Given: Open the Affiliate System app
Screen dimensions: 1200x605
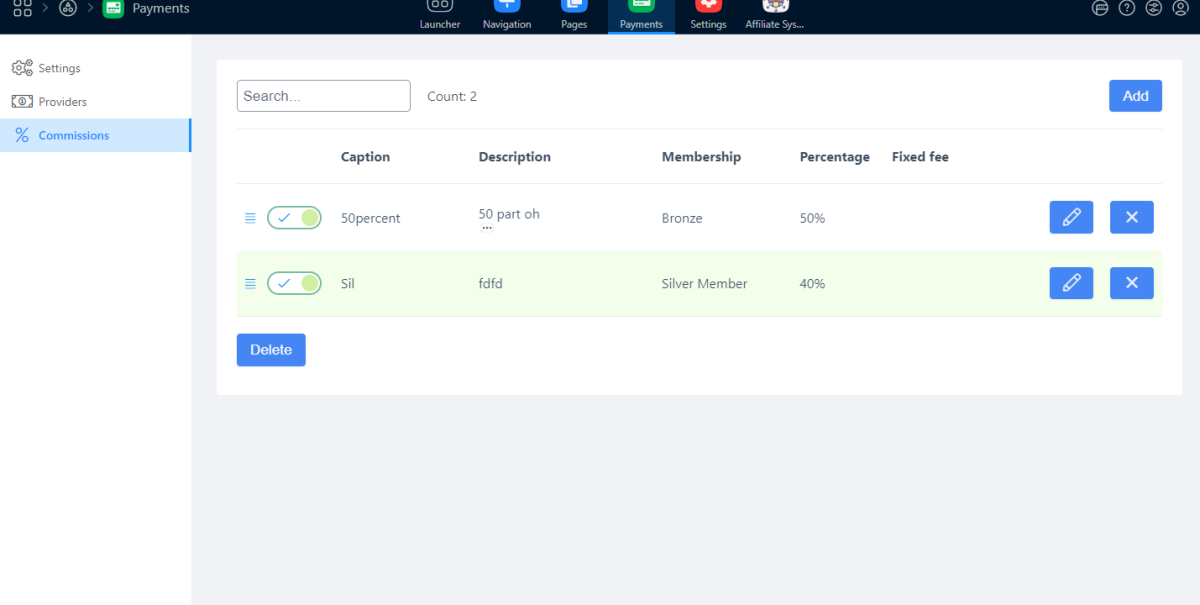Looking at the screenshot, I should coord(775,14).
